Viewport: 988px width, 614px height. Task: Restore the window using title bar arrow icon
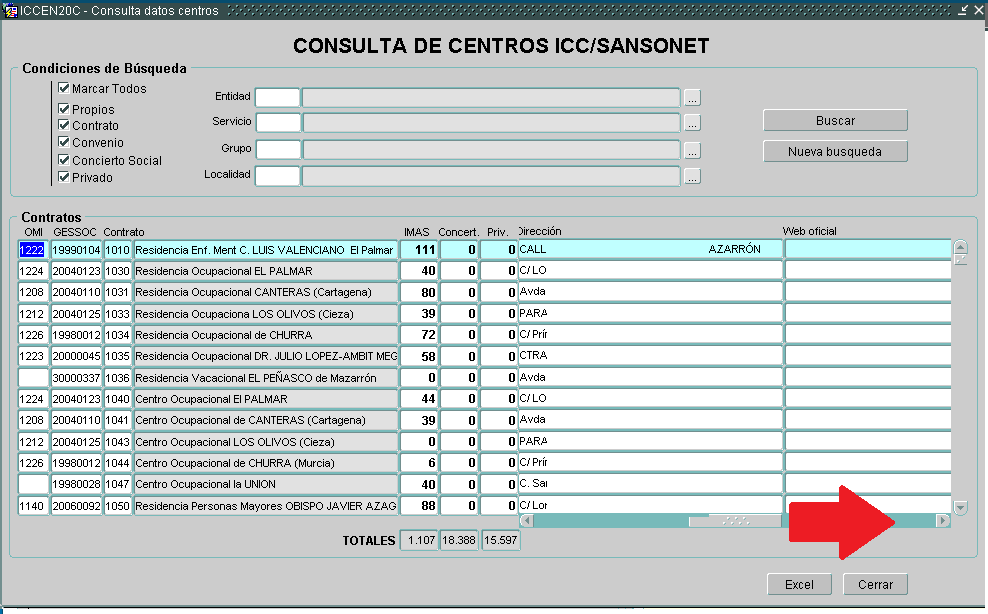963,10
